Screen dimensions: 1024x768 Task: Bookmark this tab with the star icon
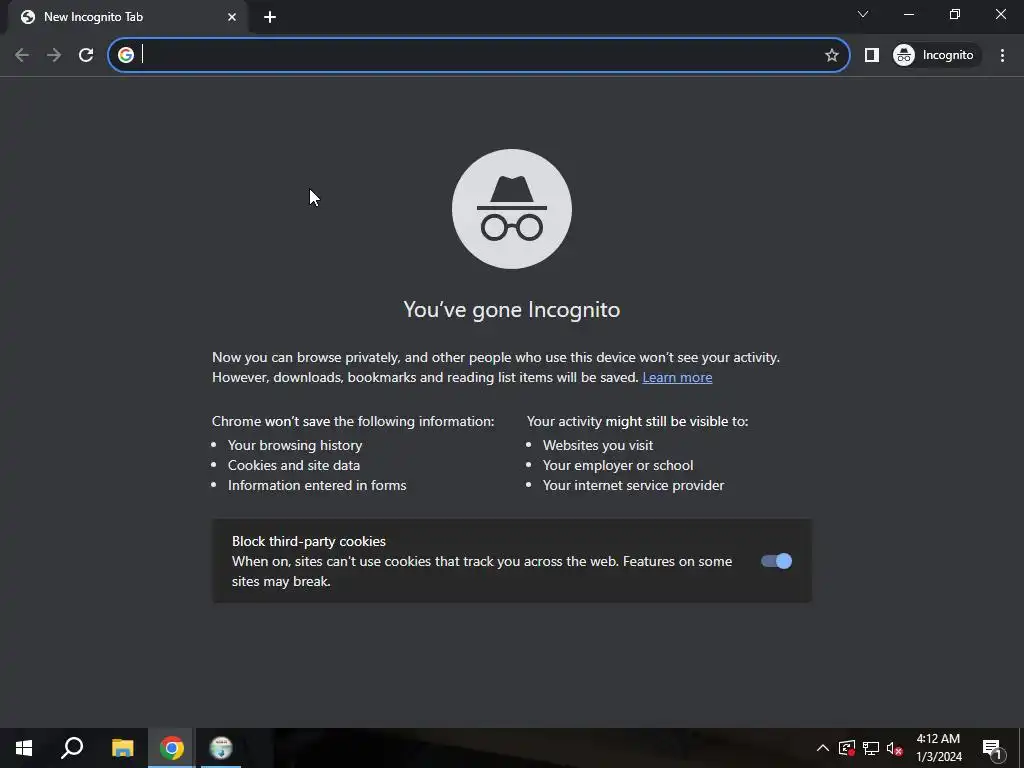831,55
